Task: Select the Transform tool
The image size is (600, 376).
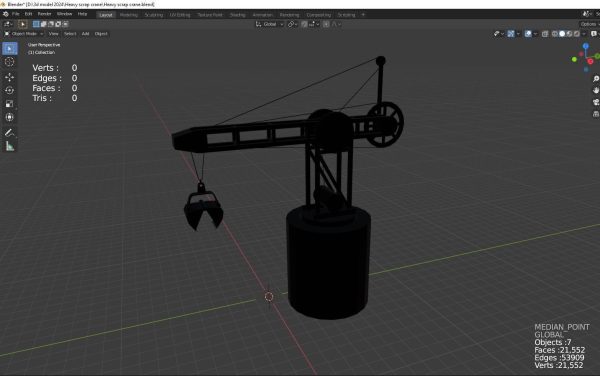Action: point(10,117)
